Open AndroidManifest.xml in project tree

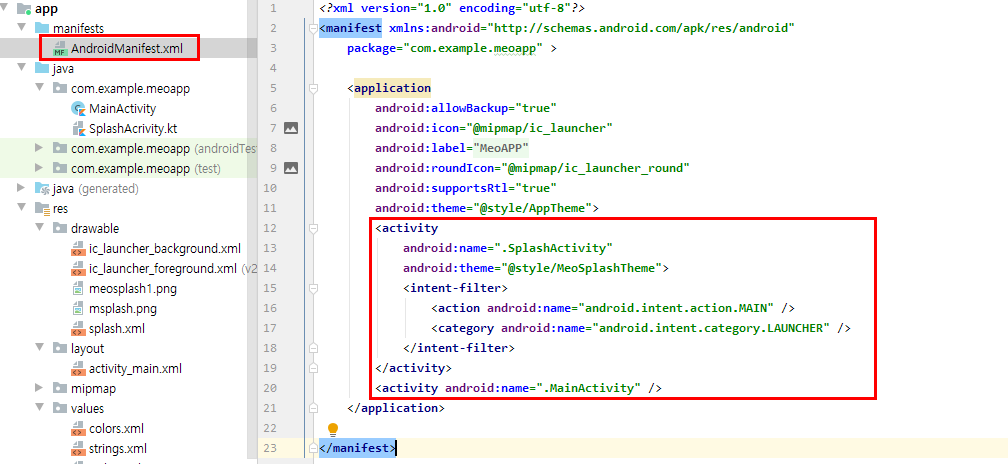[x=127, y=48]
